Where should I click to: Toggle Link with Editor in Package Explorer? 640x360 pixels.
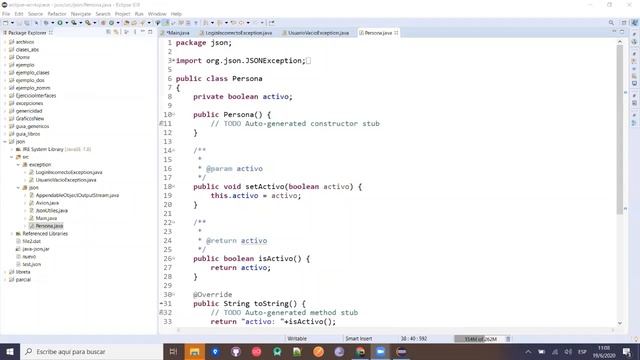pos(116,32)
